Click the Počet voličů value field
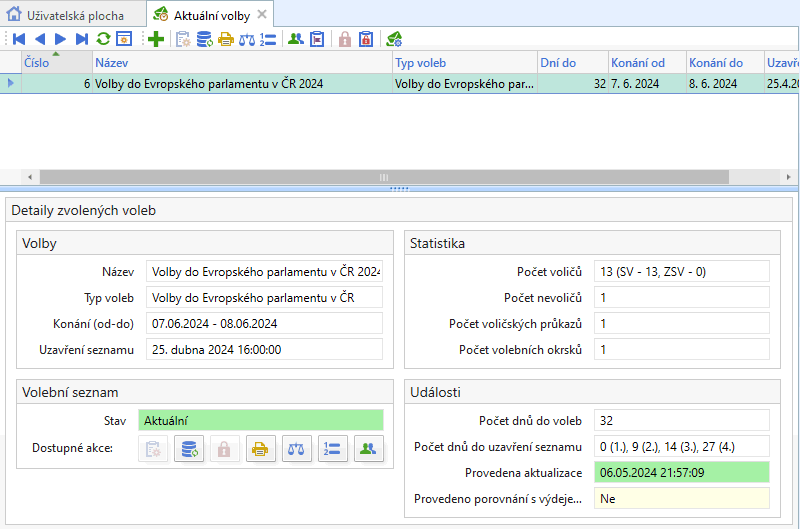This screenshot has width=800, height=529. pos(681,271)
